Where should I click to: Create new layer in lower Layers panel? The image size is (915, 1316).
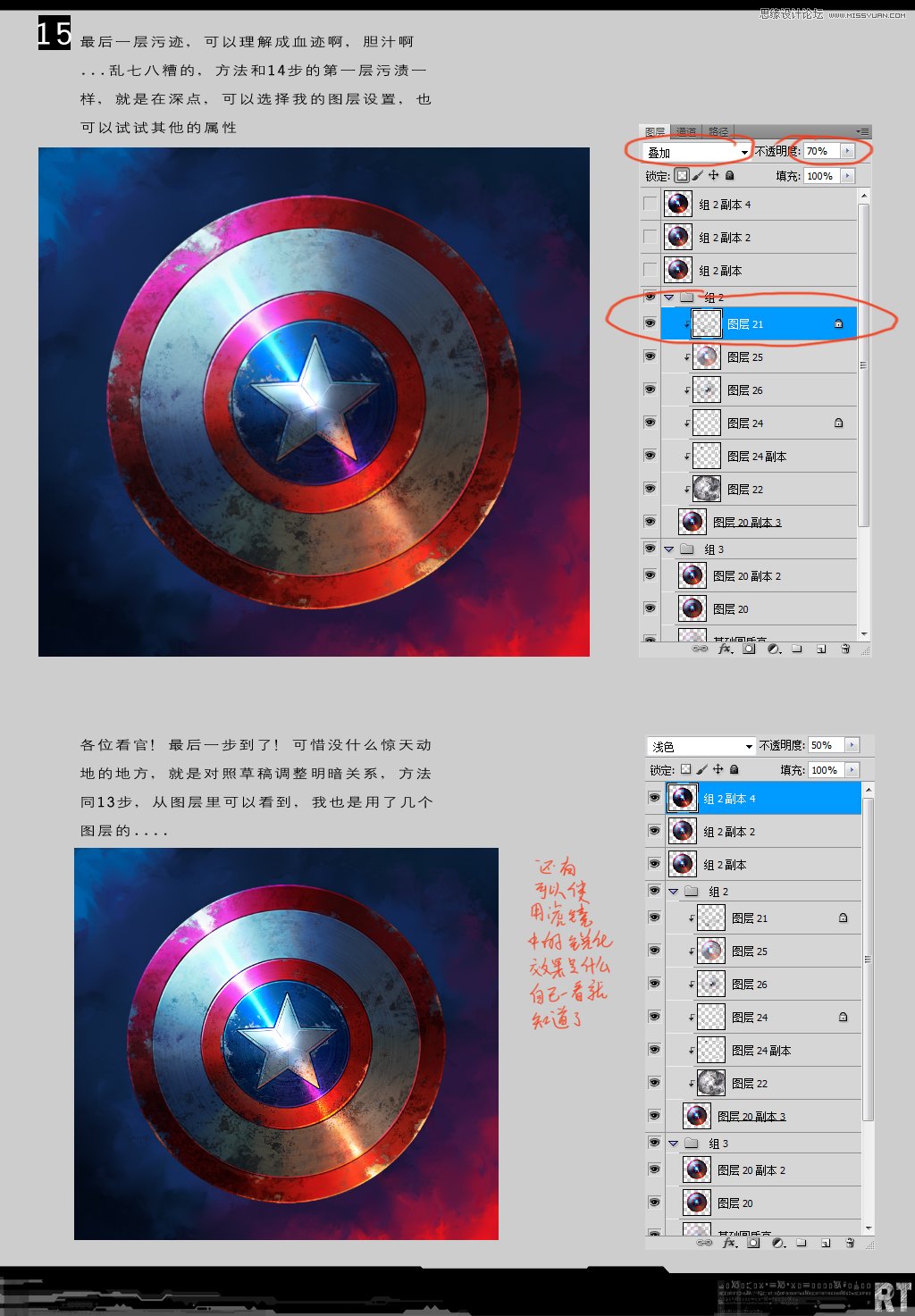pyautogui.click(x=826, y=1242)
